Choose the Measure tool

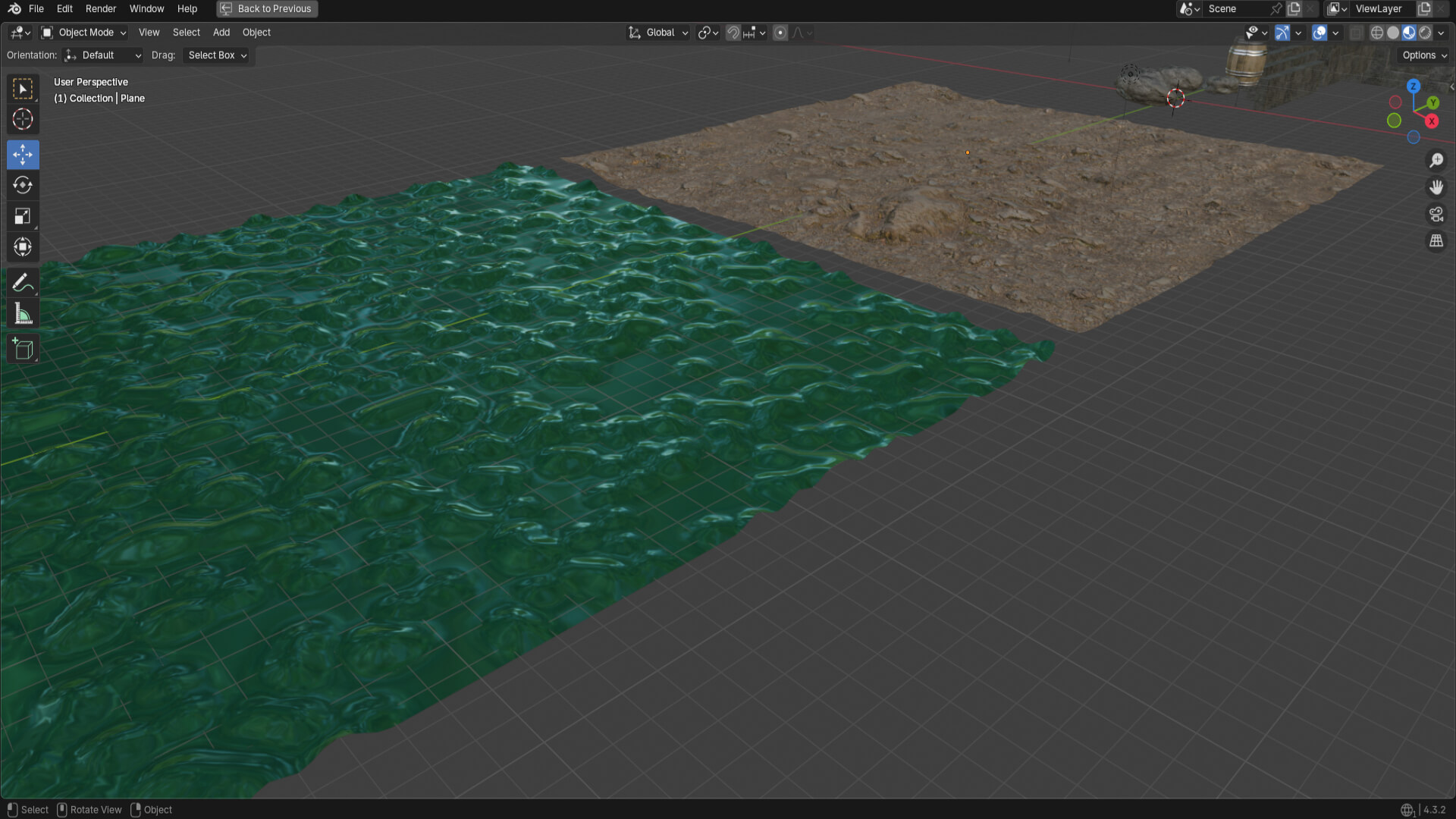(23, 313)
